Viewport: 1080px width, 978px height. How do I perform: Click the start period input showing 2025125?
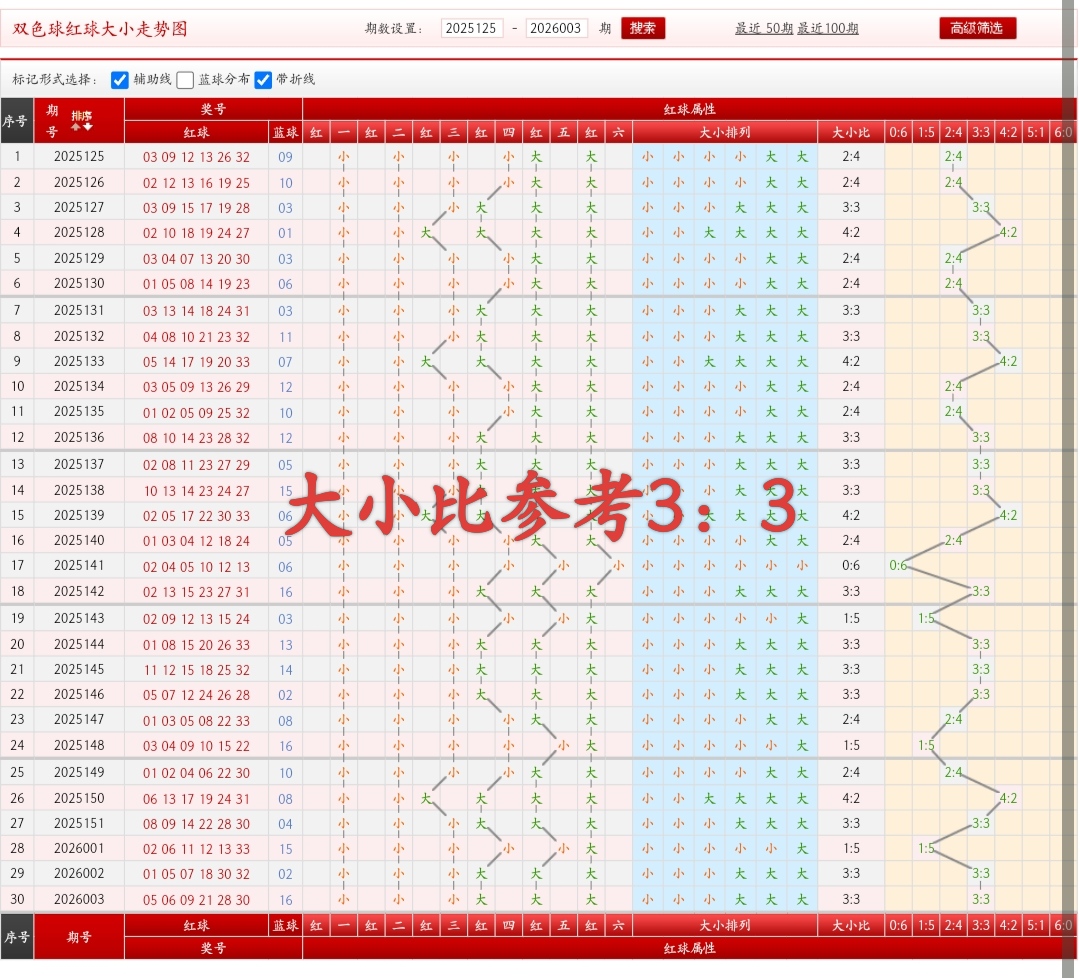click(x=472, y=28)
